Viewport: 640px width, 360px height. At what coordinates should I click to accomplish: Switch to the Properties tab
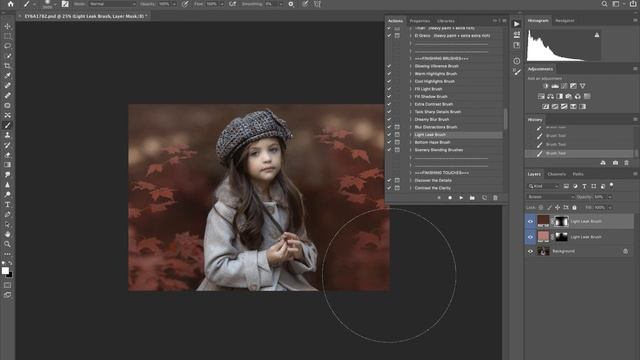[420, 21]
